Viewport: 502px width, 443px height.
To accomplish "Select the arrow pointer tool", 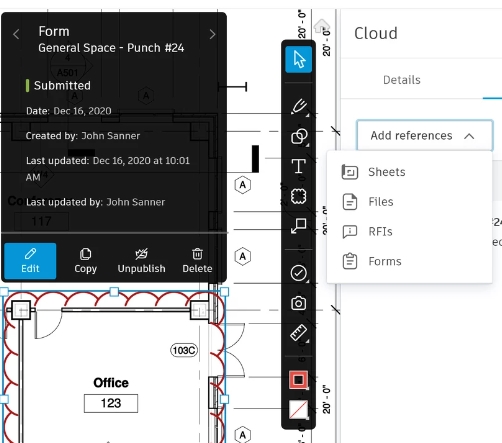I will [299, 60].
